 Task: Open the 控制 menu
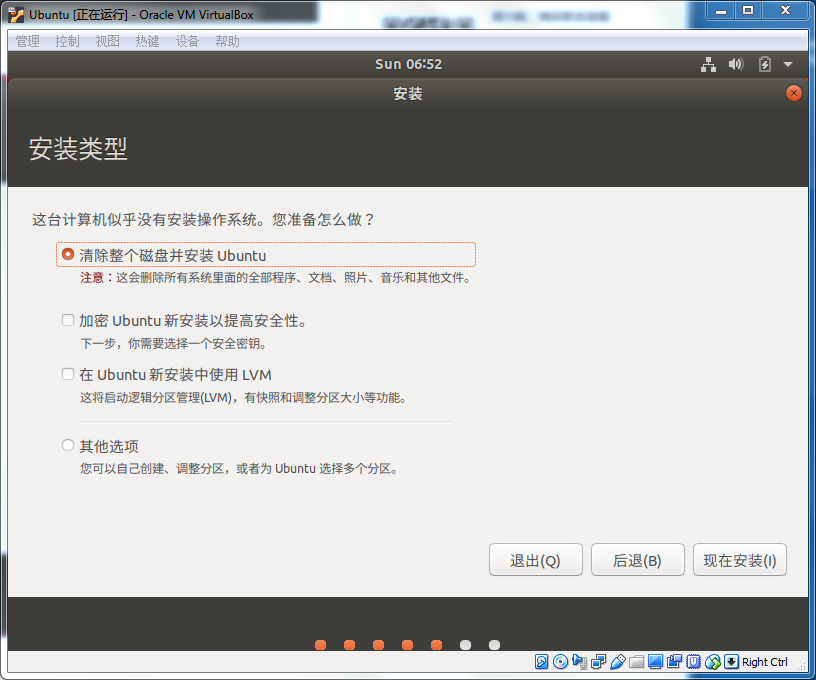point(68,41)
